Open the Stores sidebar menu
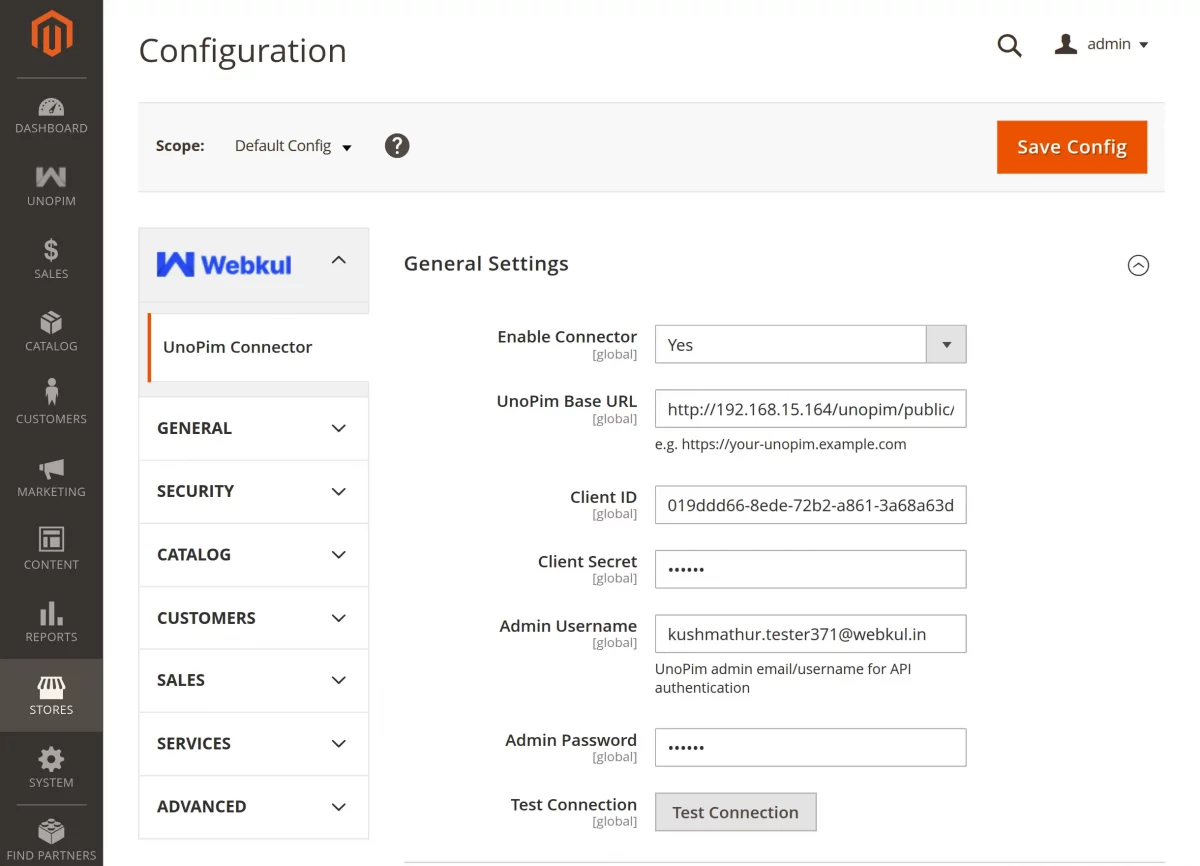 pyautogui.click(x=51, y=696)
